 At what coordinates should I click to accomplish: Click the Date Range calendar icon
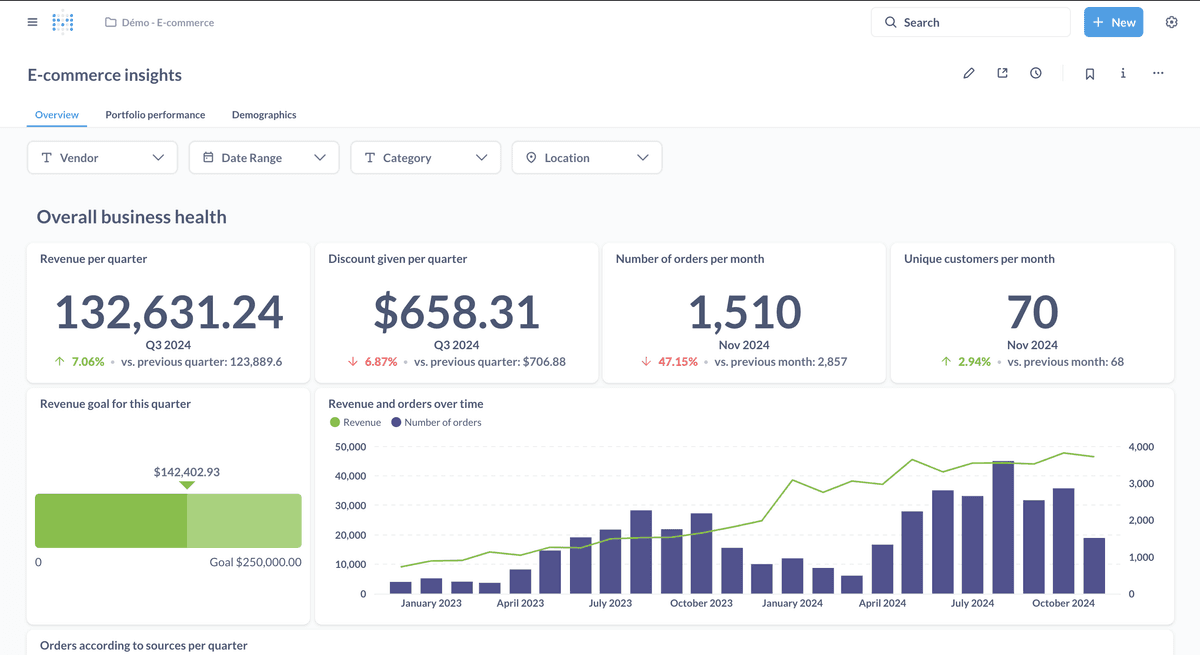208,158
